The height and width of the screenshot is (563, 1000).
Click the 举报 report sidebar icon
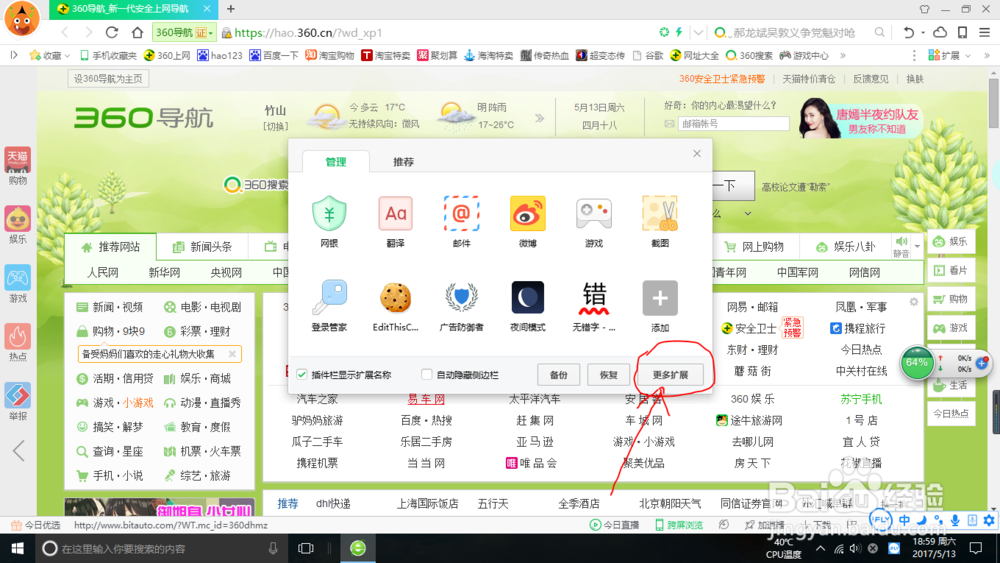(18, 402)
